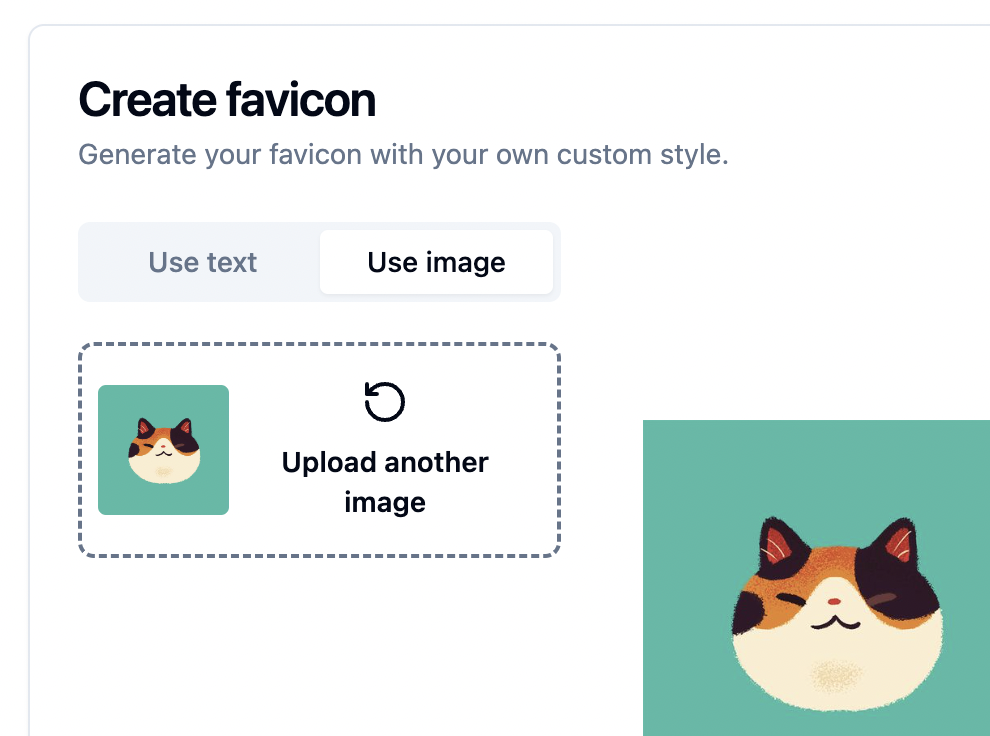
Task: Click the refresh icon above Upload another image
Action: pos(384,400)
